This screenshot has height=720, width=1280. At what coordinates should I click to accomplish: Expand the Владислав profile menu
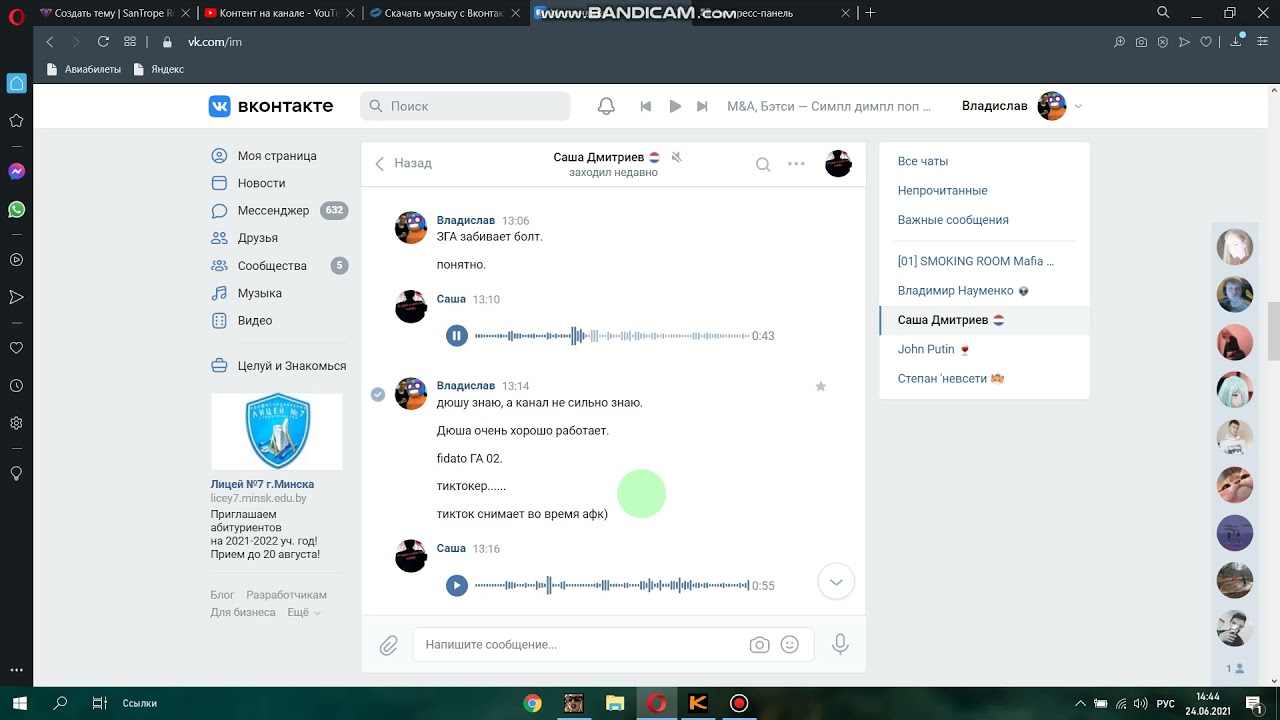1022,106
